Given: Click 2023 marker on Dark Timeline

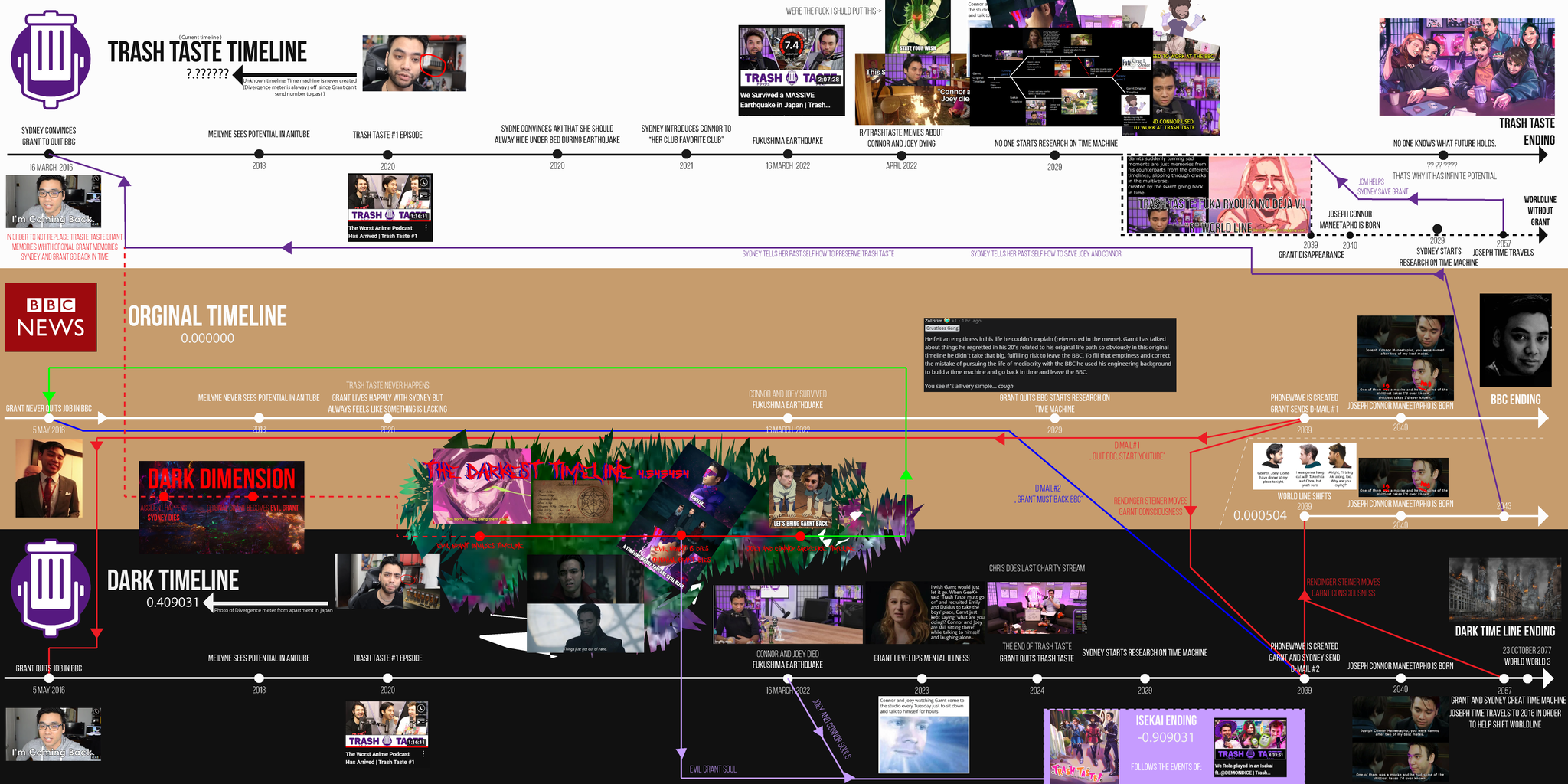Looking at the screenshot, I should [922, 678].
